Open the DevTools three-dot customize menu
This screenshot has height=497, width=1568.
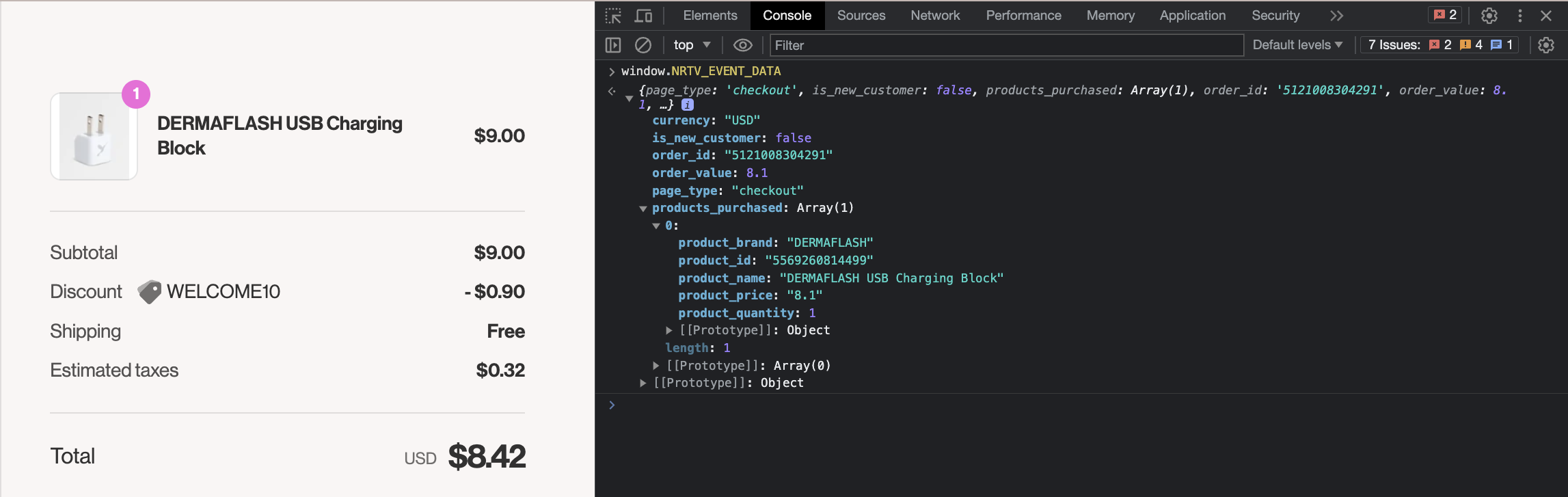(1519, 16)
